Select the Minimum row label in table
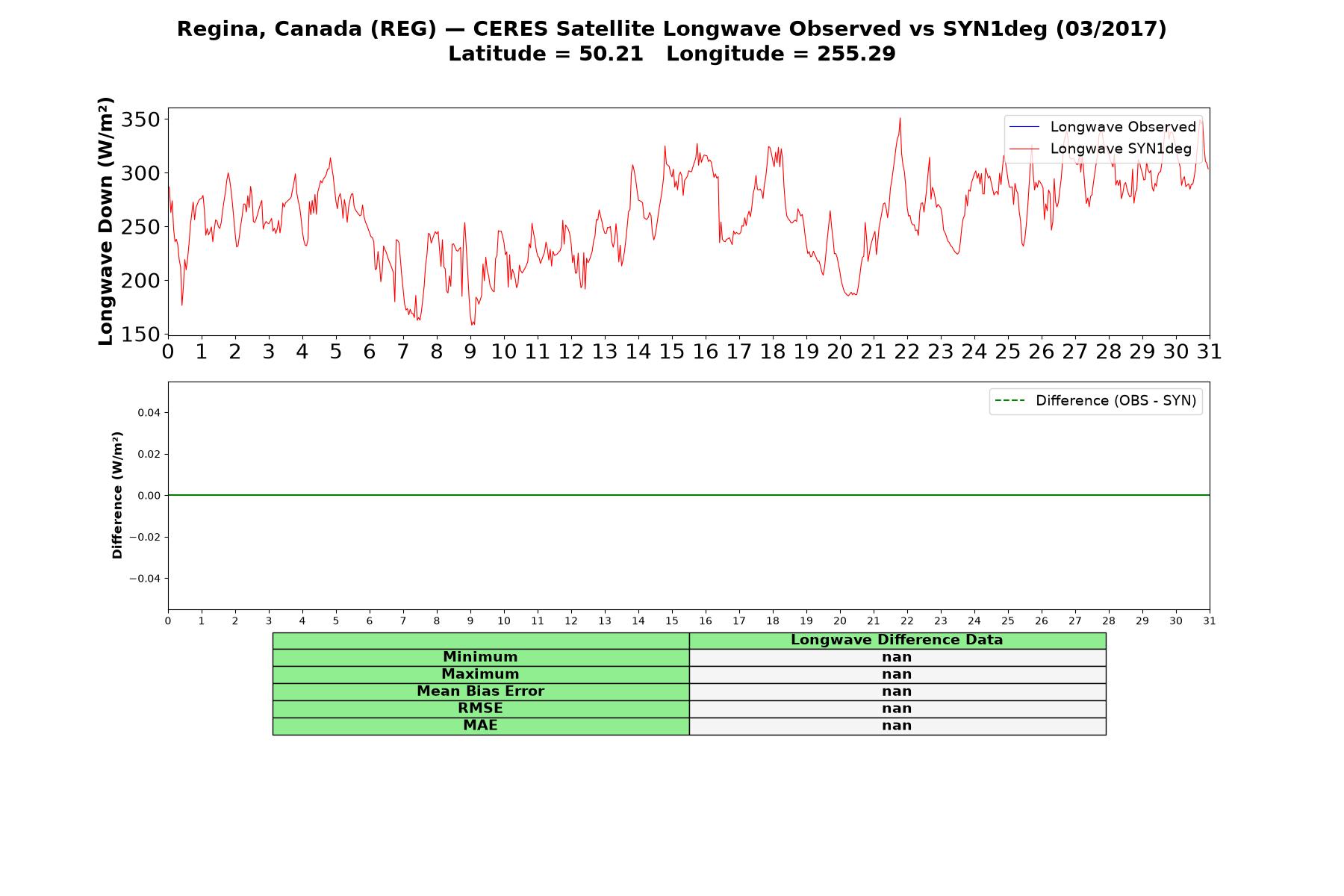The width and height of the screenshot is (1344, 896). click(x=480, y=657)
